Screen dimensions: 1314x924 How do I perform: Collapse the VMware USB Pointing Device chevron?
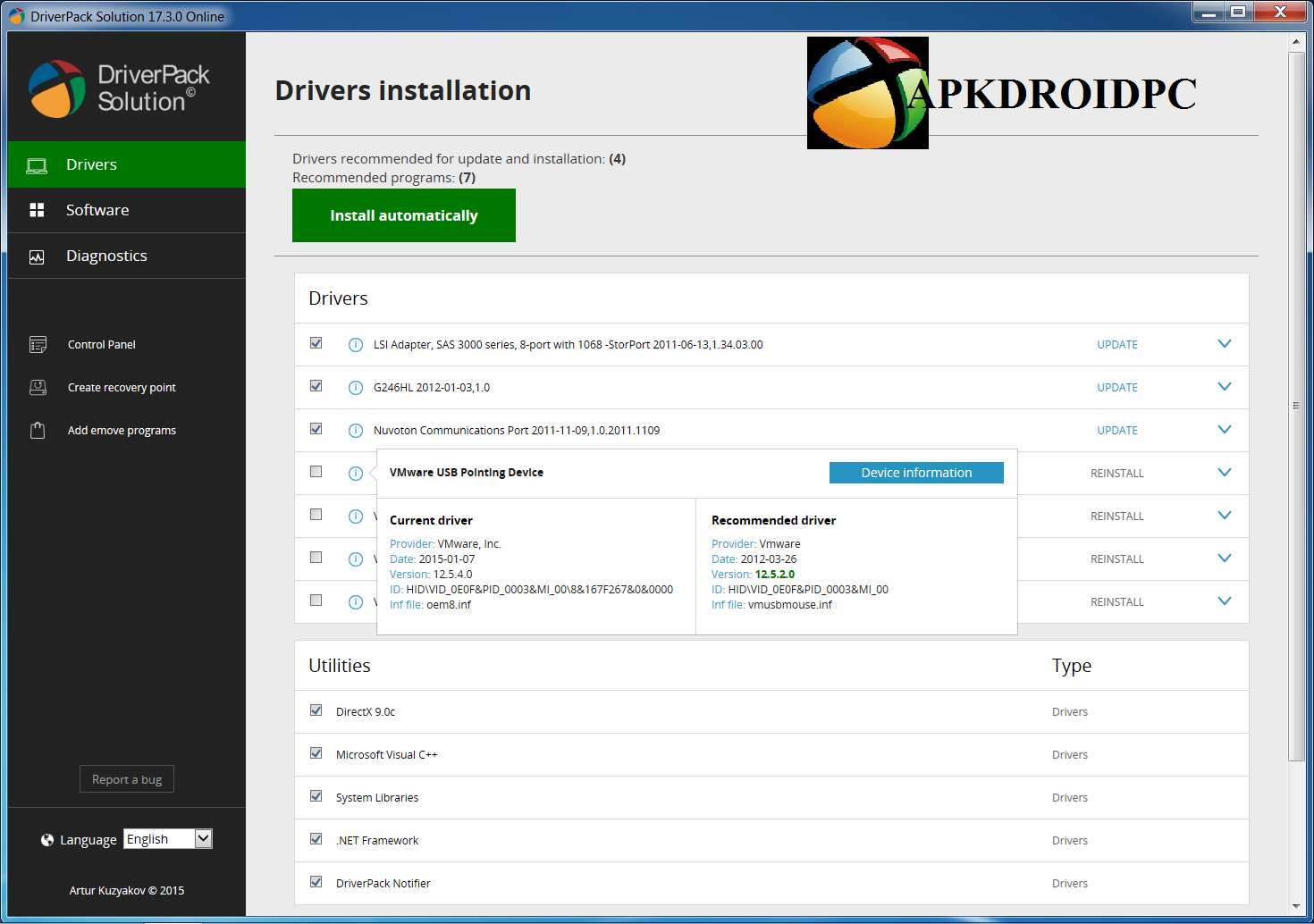1225,473
